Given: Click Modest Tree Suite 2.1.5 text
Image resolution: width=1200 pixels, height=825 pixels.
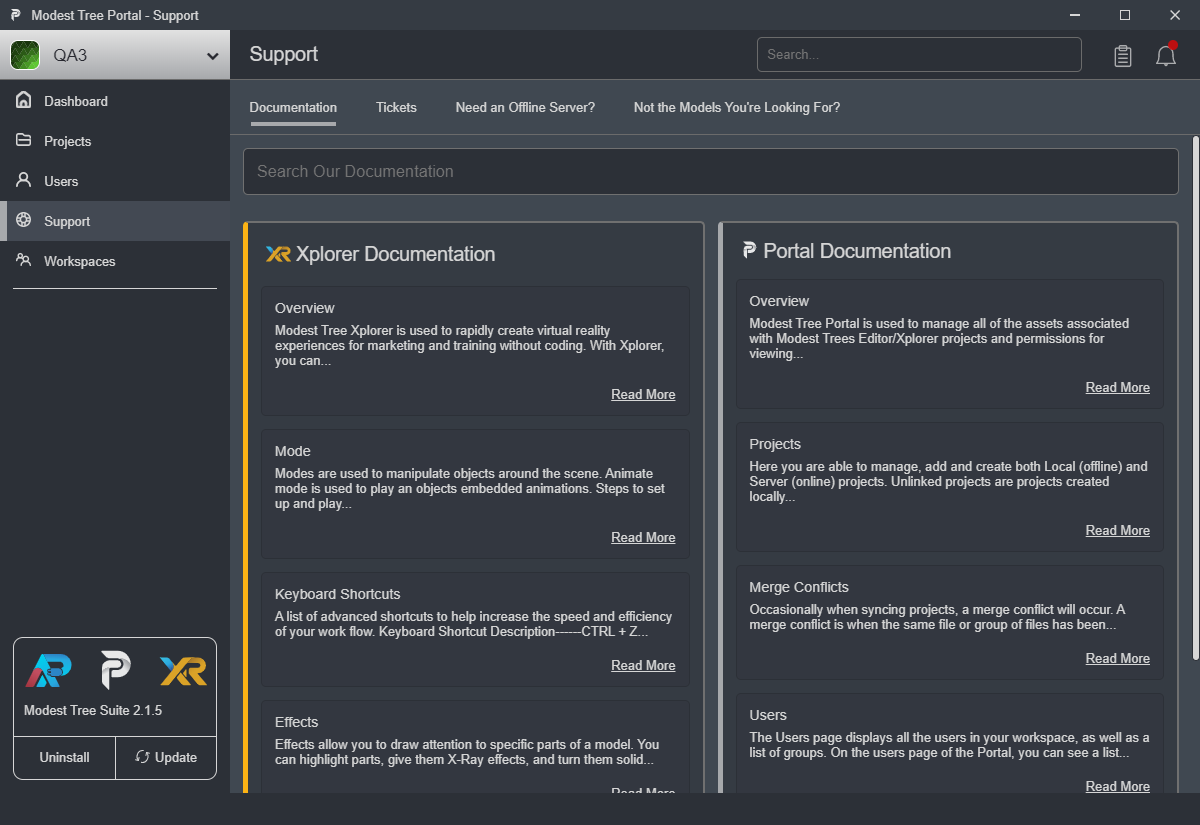Looking at the screenshot, I should click(x=93, y=710).
